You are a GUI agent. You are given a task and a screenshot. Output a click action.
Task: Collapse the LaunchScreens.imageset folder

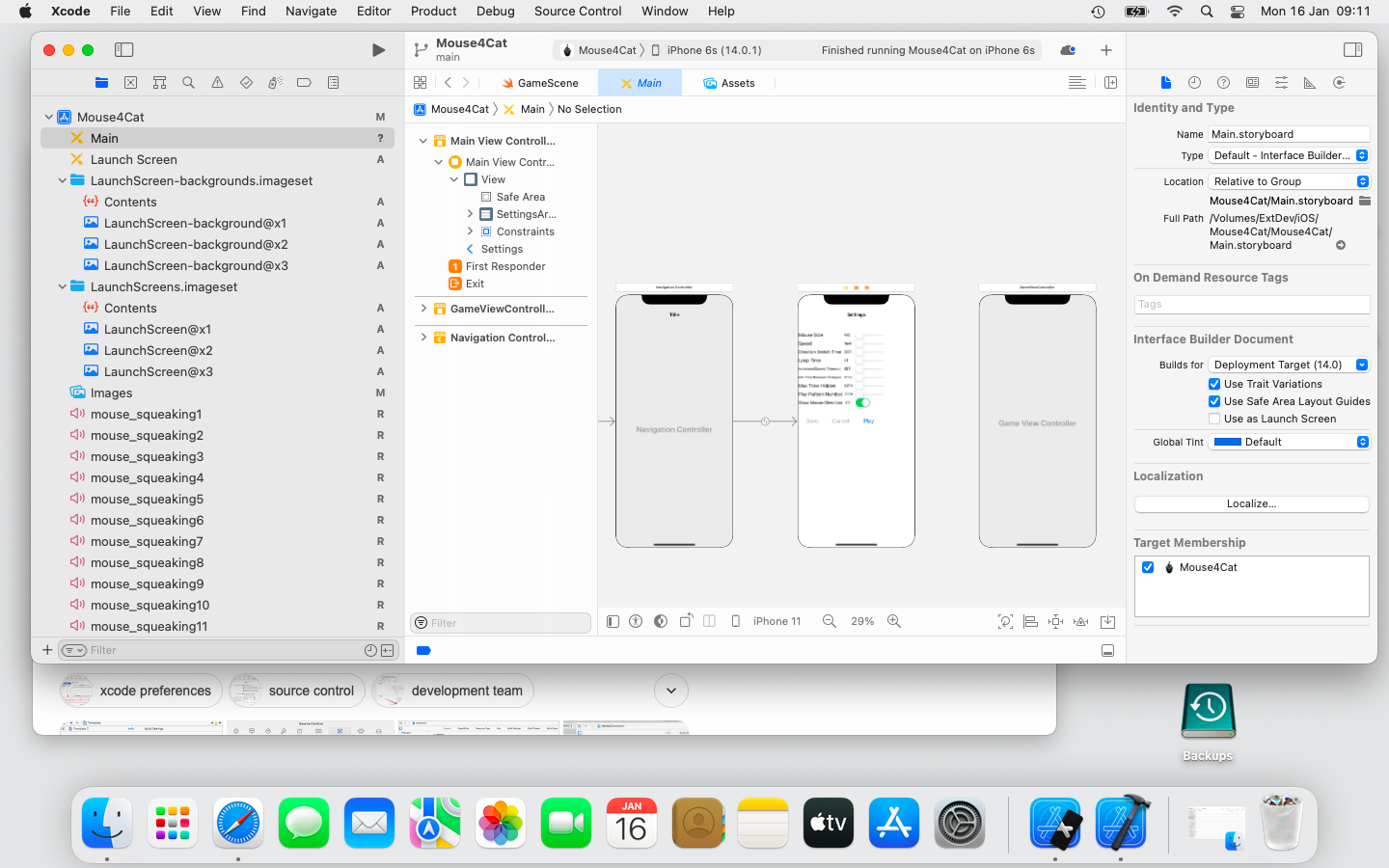(63, 286)
